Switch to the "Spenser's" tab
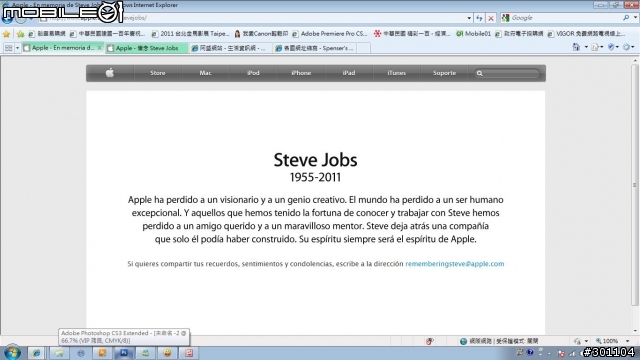The width and height of the screenshot is (640, 360). (x=314, y=48)
